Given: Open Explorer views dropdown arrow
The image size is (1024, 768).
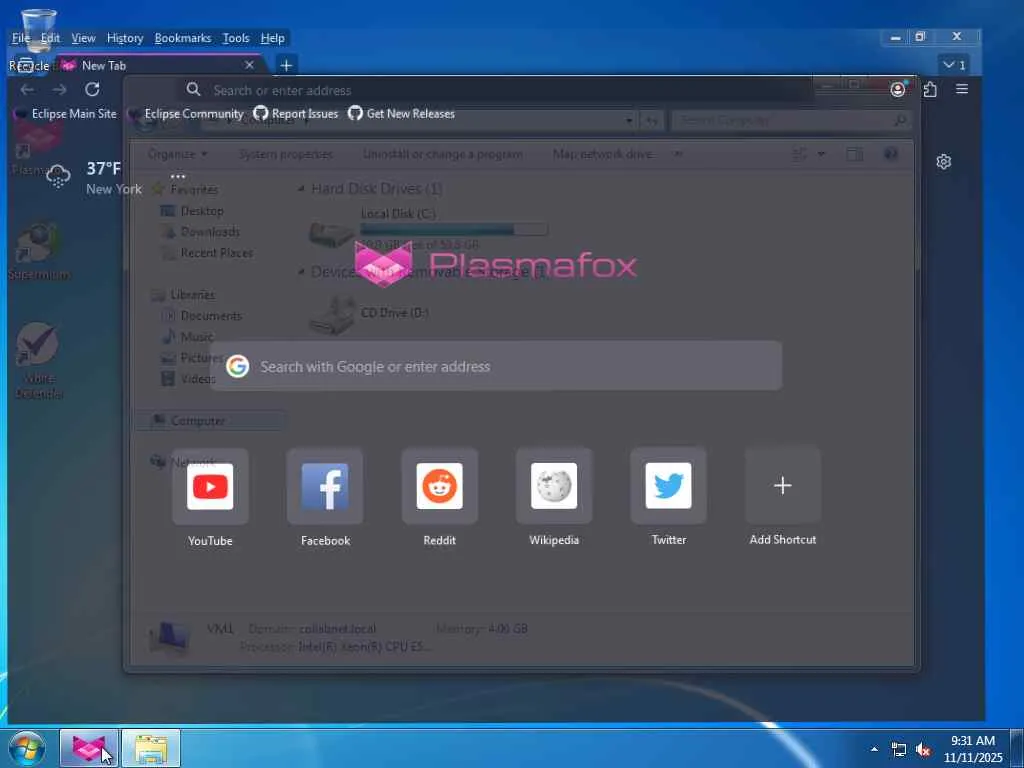Looking at the screenshot, I should point(822,154).
